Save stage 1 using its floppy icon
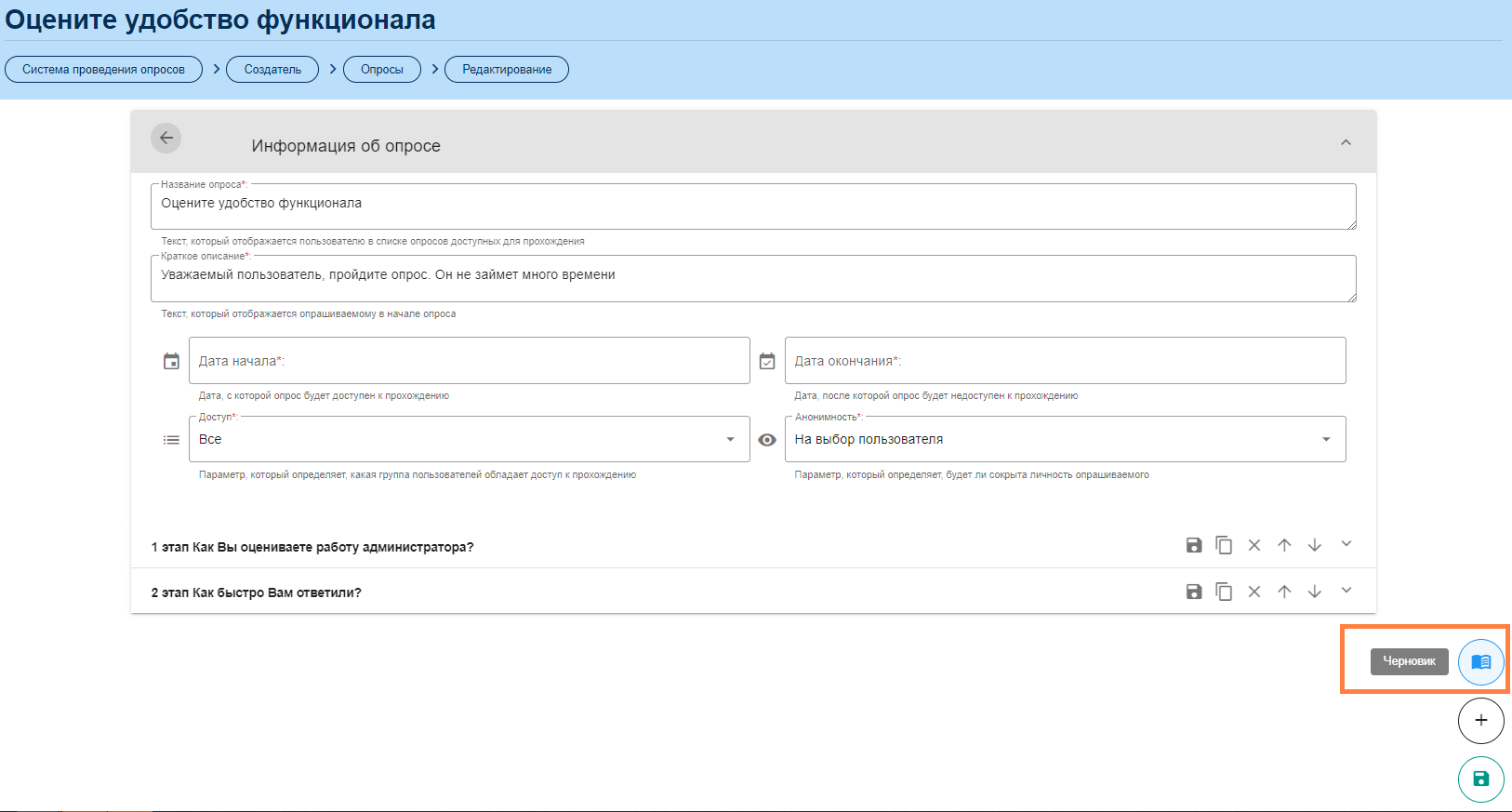The height and width of the screenshot is (812, 1512). click(1194, 545)
